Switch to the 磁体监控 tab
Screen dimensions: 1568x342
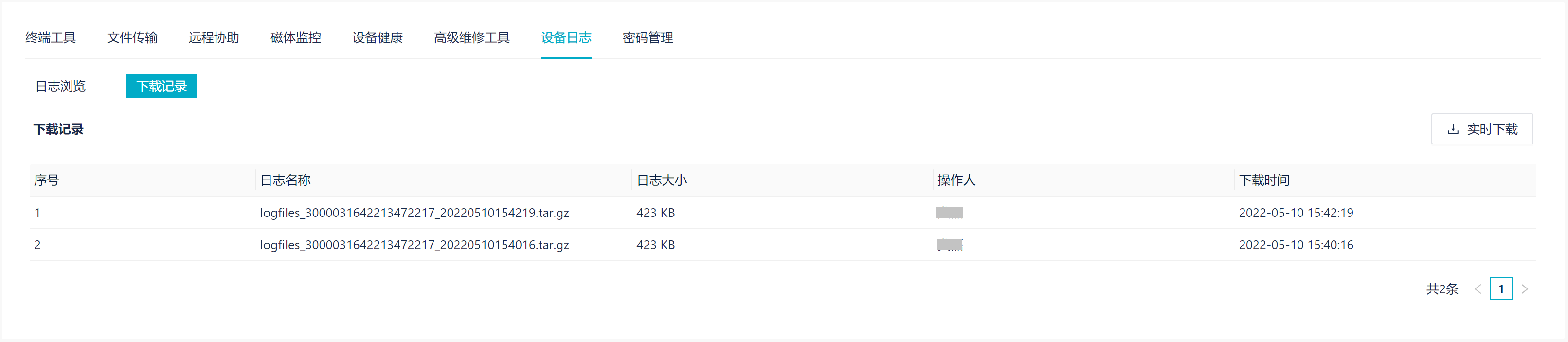(295, 38)
